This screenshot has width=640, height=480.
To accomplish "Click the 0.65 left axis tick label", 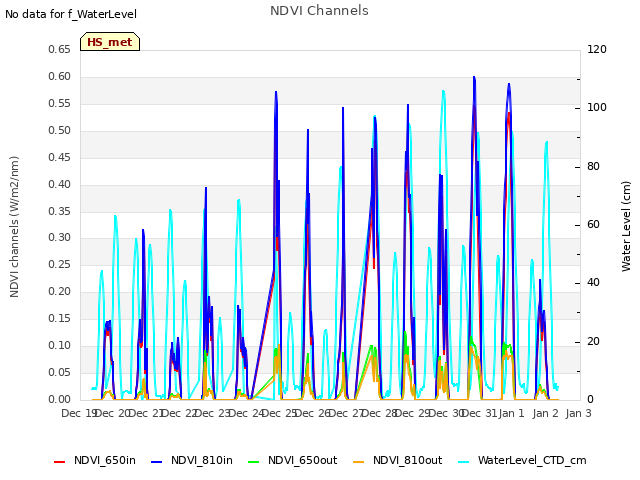I will pos(59,49).
